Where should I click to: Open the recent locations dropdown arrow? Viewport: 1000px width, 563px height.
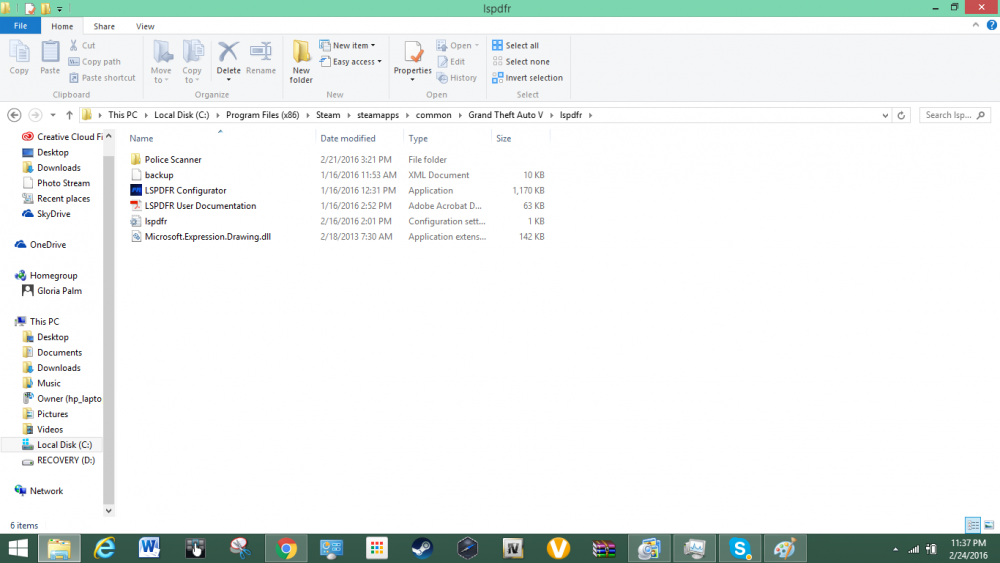pyautogui.click(x=53, y=115)
